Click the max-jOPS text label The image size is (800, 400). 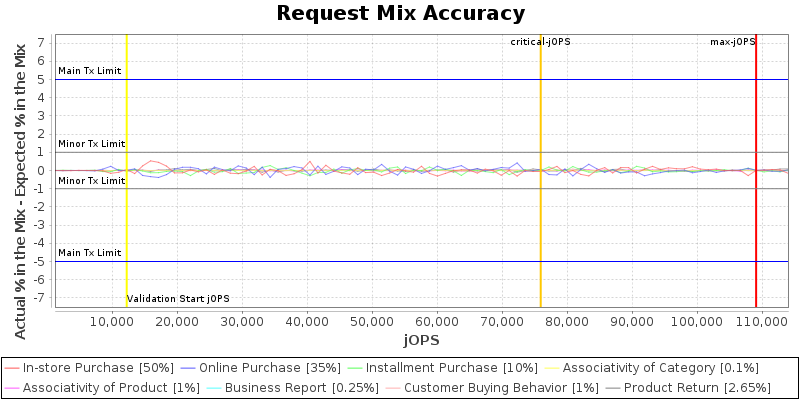click(732, 42)
